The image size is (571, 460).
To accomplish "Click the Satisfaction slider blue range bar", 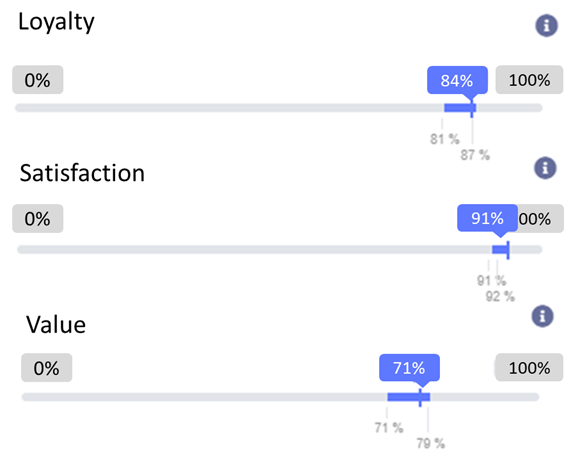I will [501, 249].
